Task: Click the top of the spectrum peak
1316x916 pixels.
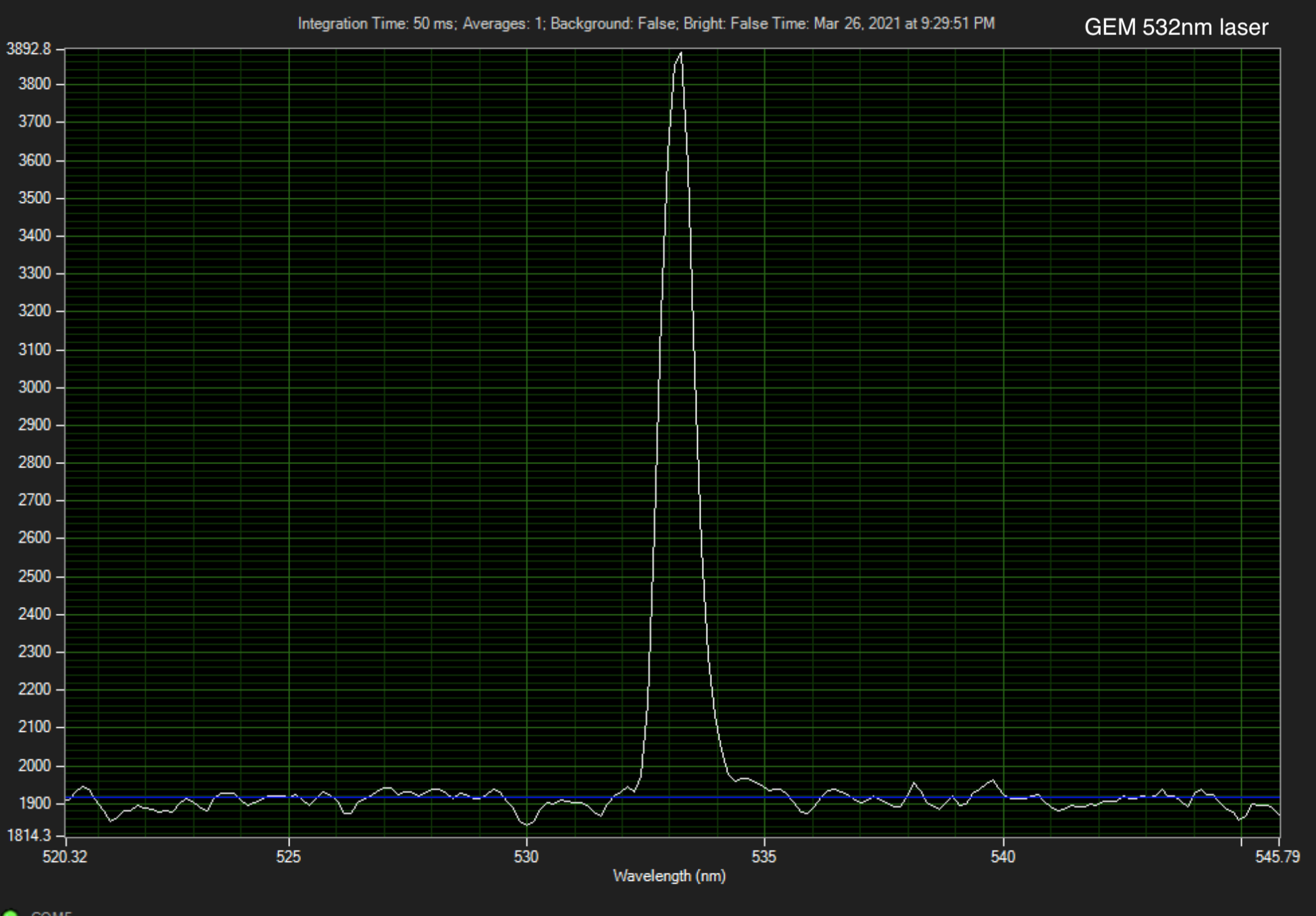Action: pos(680,53)
